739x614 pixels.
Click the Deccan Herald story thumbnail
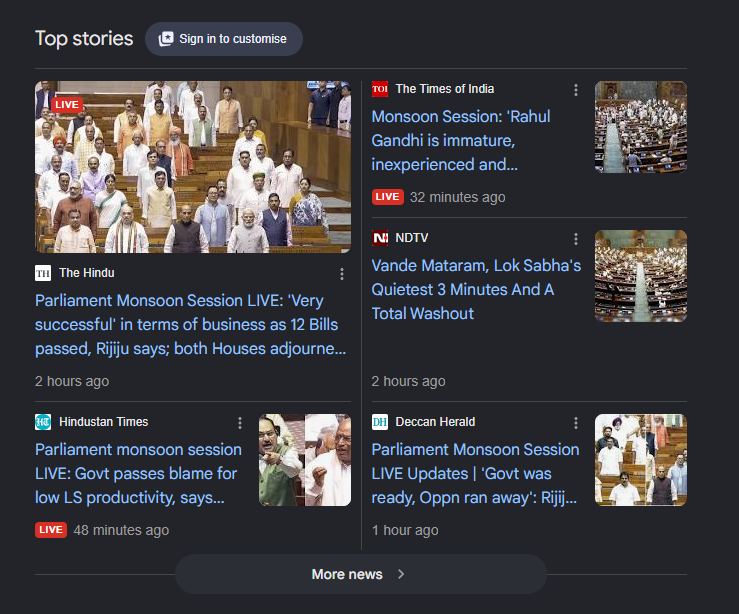click(x=640, y=460)
